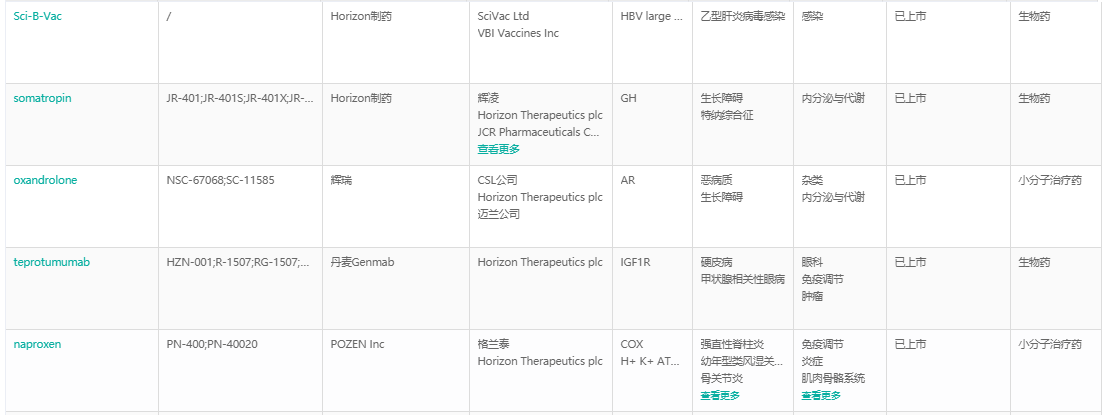The width and height of the screenshot is (1107, 415).
Task: Select the naproxen drug link
Action: click(x=37, y=344)
